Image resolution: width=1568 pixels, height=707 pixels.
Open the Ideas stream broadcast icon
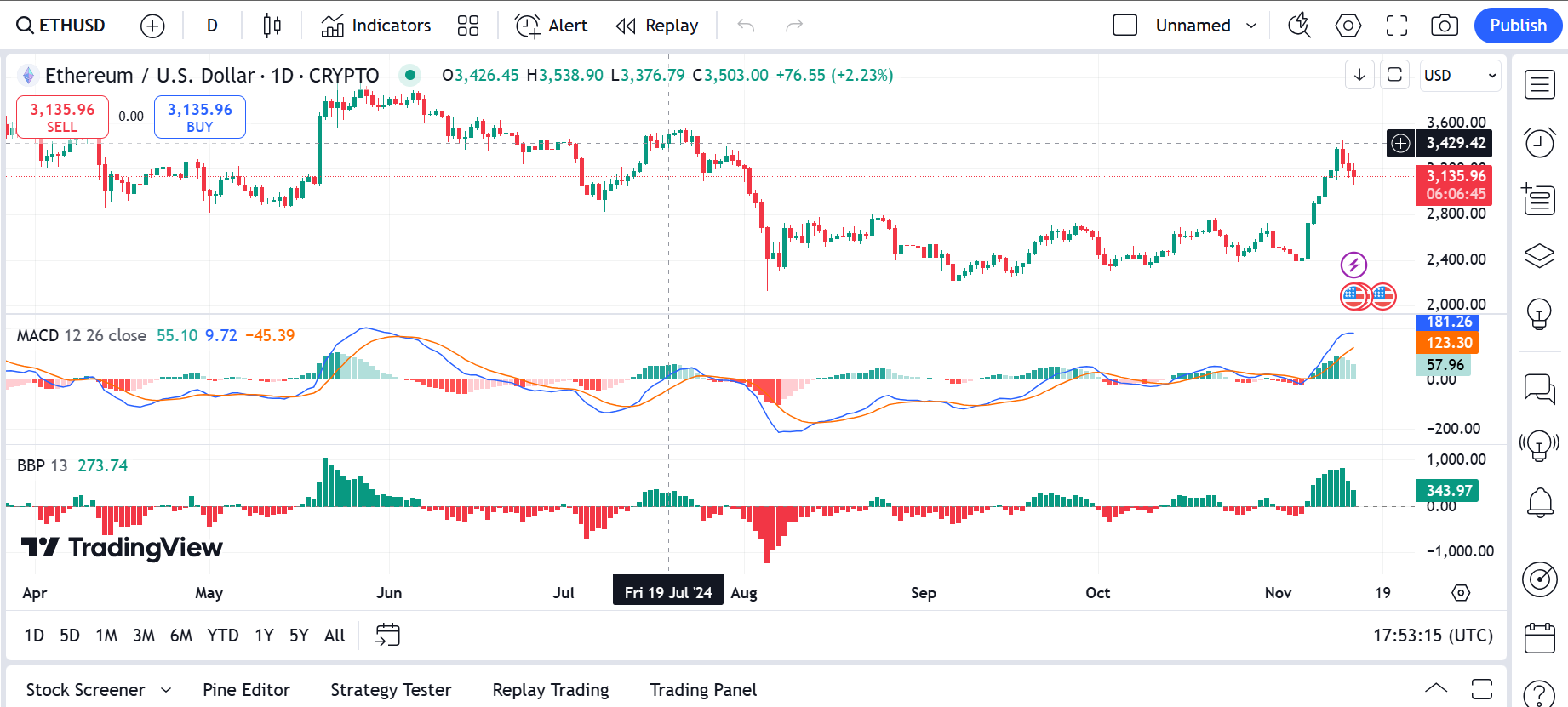pyautogui.click(x=1540, y=444)
